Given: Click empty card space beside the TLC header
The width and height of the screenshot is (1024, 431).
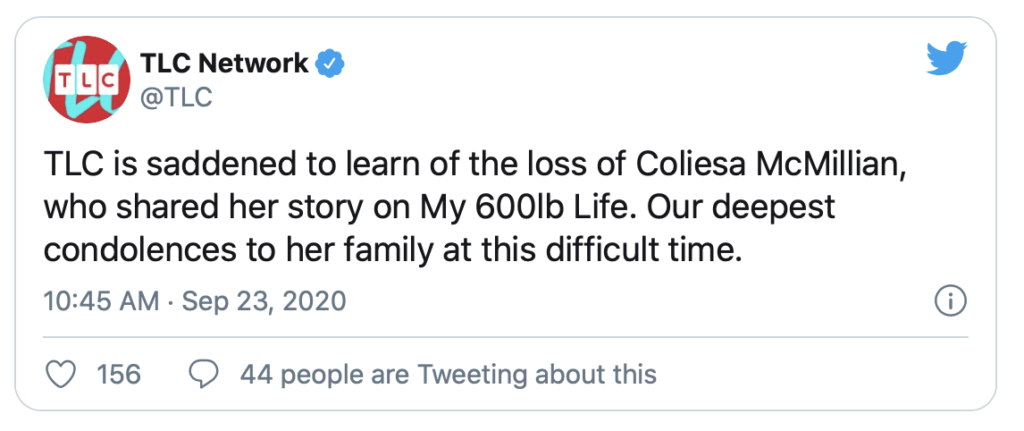Looking at the screenshot, I should (x=620, y=78).
